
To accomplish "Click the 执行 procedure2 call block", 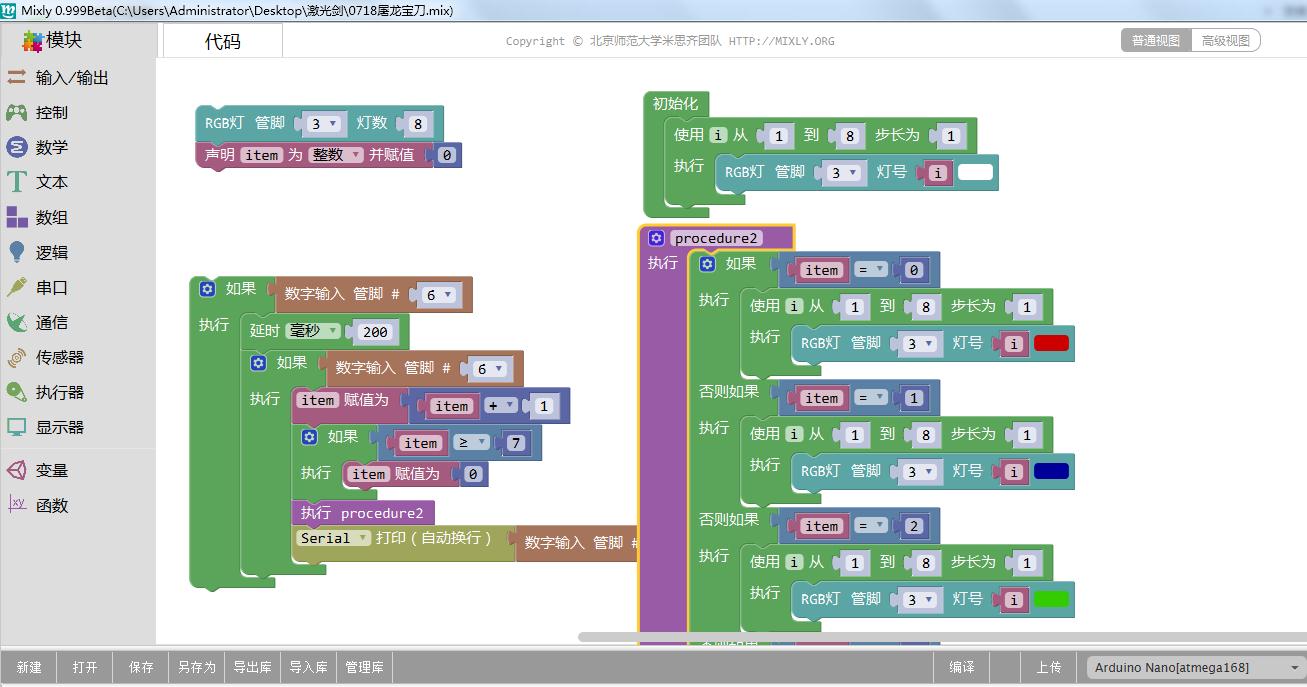I will [x=362, y=513].
